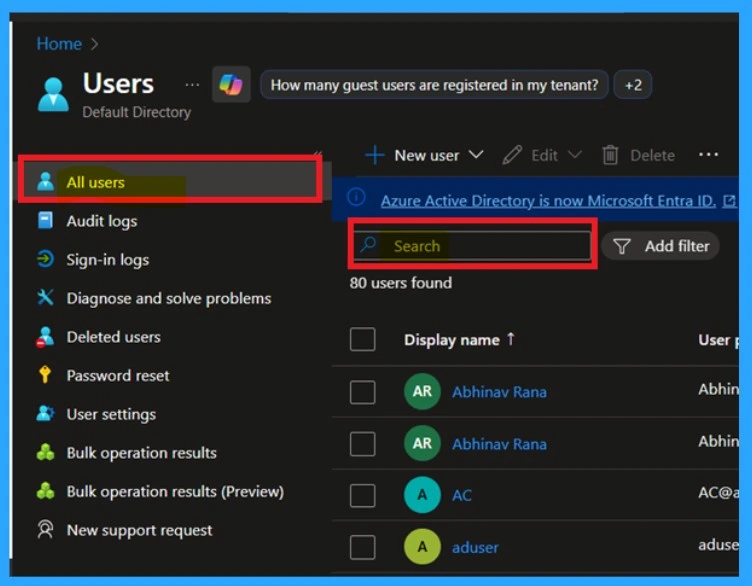Check the aduser row checkbox
Viewport: 752px width, 586px height.
pyautogui.click(x=363, y=548)
